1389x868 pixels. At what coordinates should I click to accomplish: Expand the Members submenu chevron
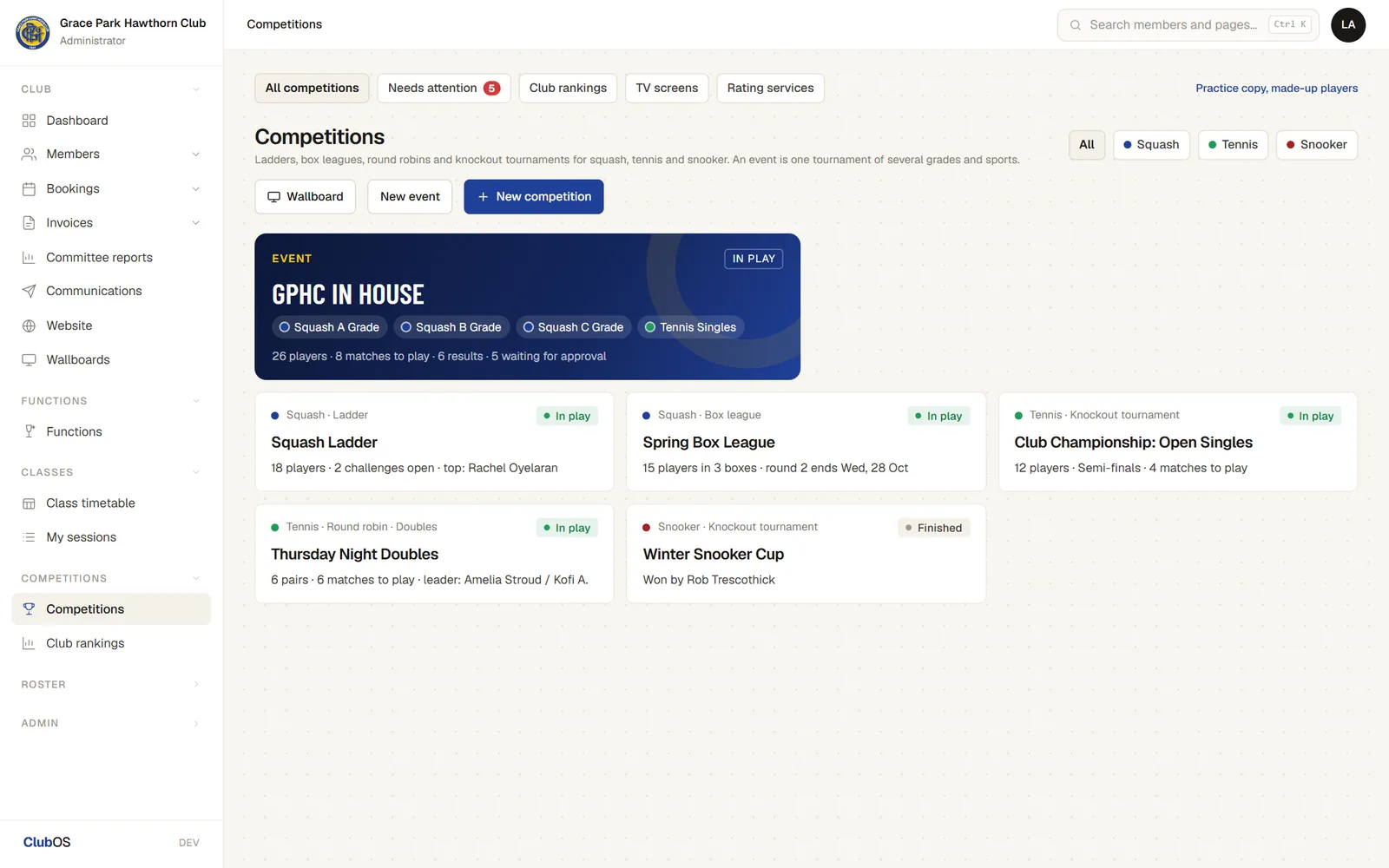(x=195, y=155)
